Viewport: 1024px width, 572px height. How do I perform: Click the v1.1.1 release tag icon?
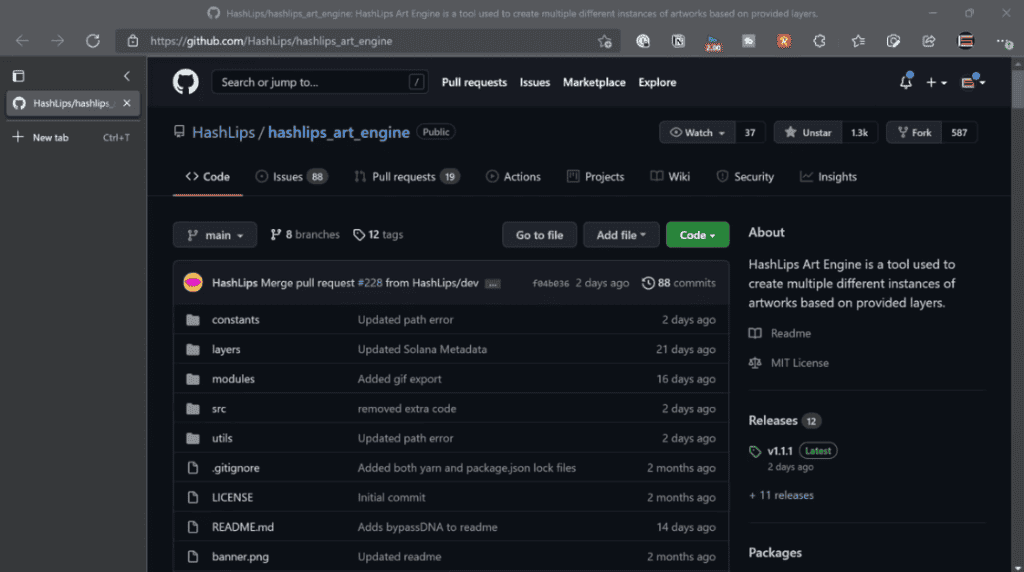click(755, 451)
